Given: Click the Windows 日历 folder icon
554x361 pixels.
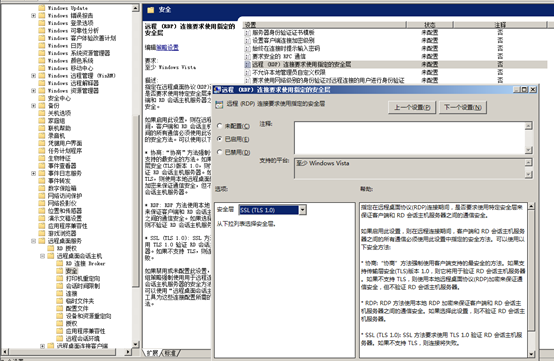Looking at the screenshot, I should (x=42, y=46).
